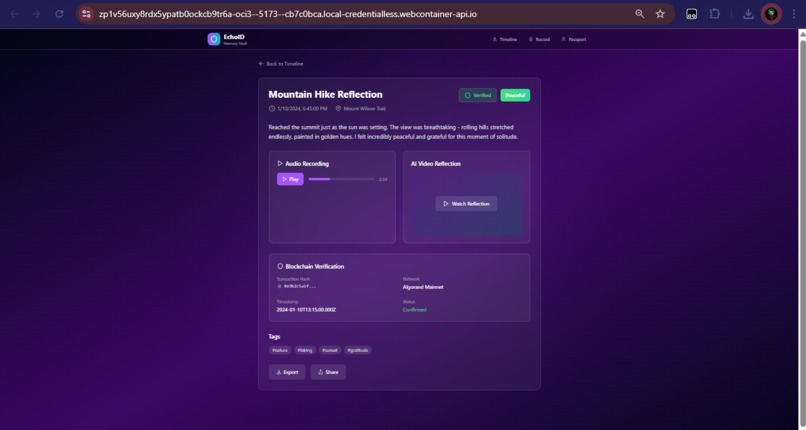Image resolution: width=806 pixels, height=430 pixels.
Task: Click the Algorand Mainnet network value
Action: coord(423,287)
